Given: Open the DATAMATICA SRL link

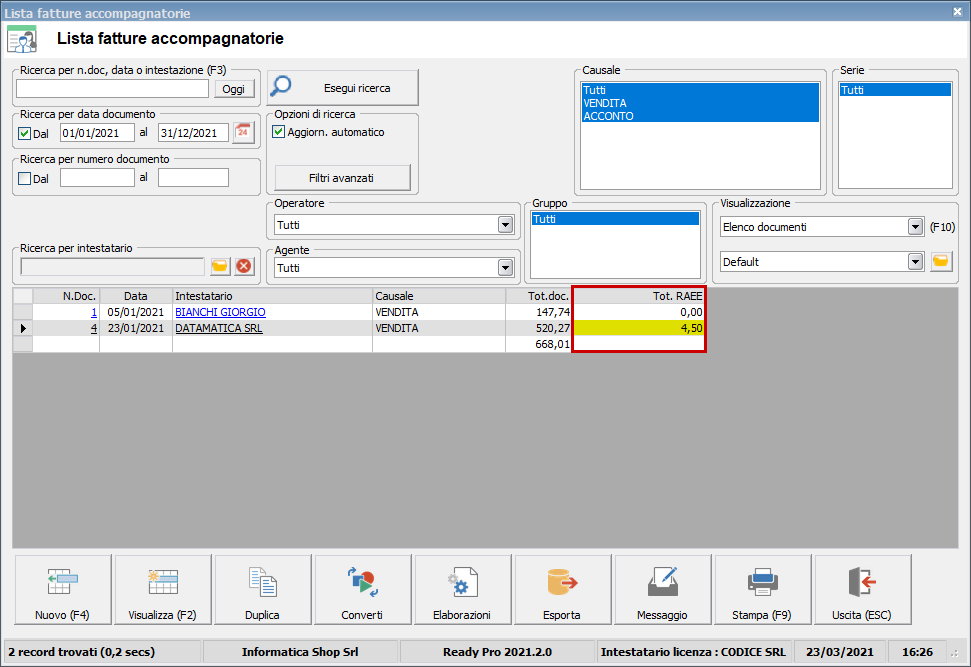Looking at the screenshot, I should click(x=219, y=328).
